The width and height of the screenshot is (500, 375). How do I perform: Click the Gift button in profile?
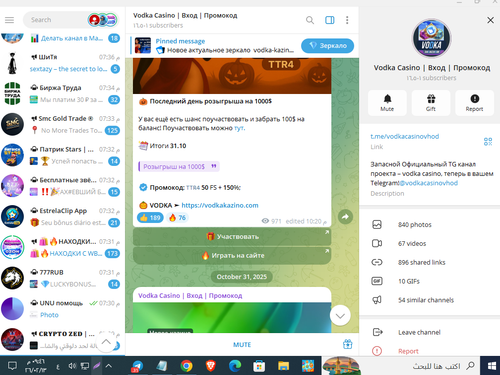[x=431, y=103]
